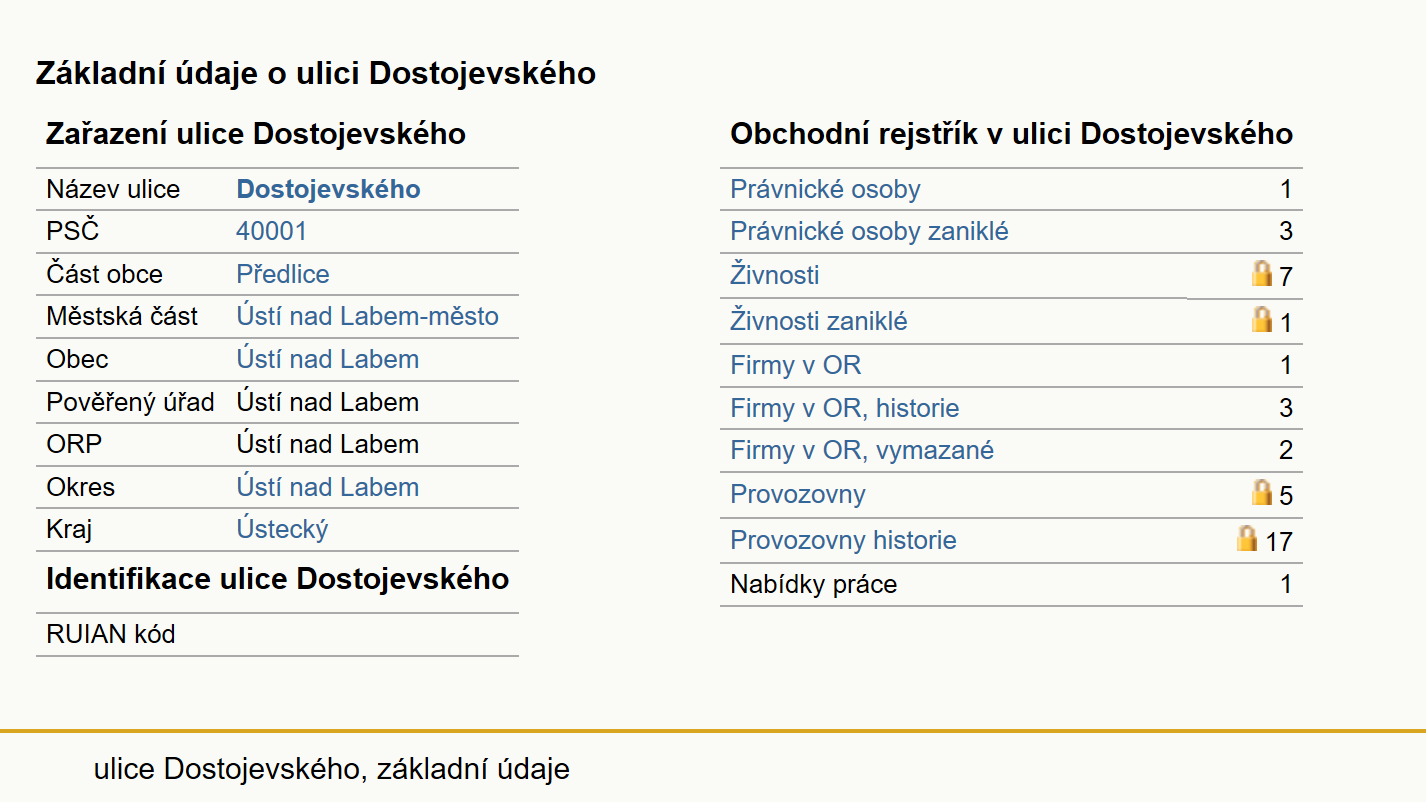Screen dimensions: 1426x802
Task: Click the padlock icon in Provozovny row
Action: (1262, 492)
